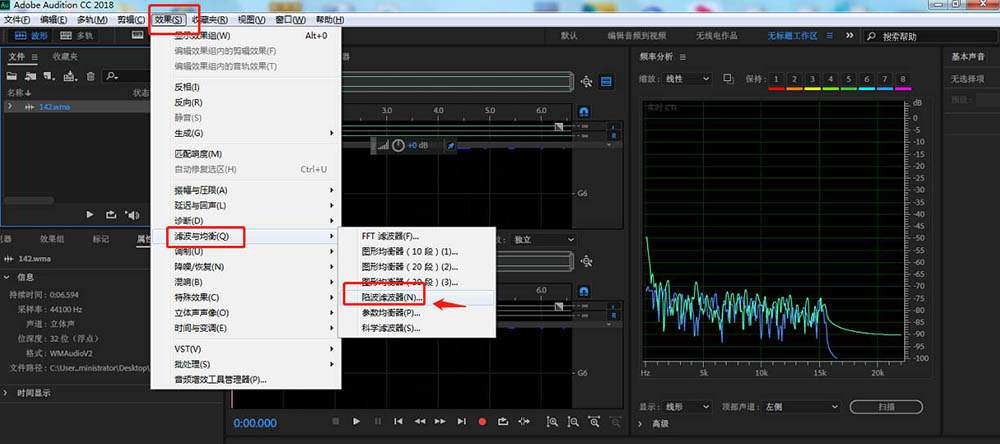Toggle the blue snapping magnet icon
The width and height of the screenshot is (1000, 444).
tap(584, 112)
